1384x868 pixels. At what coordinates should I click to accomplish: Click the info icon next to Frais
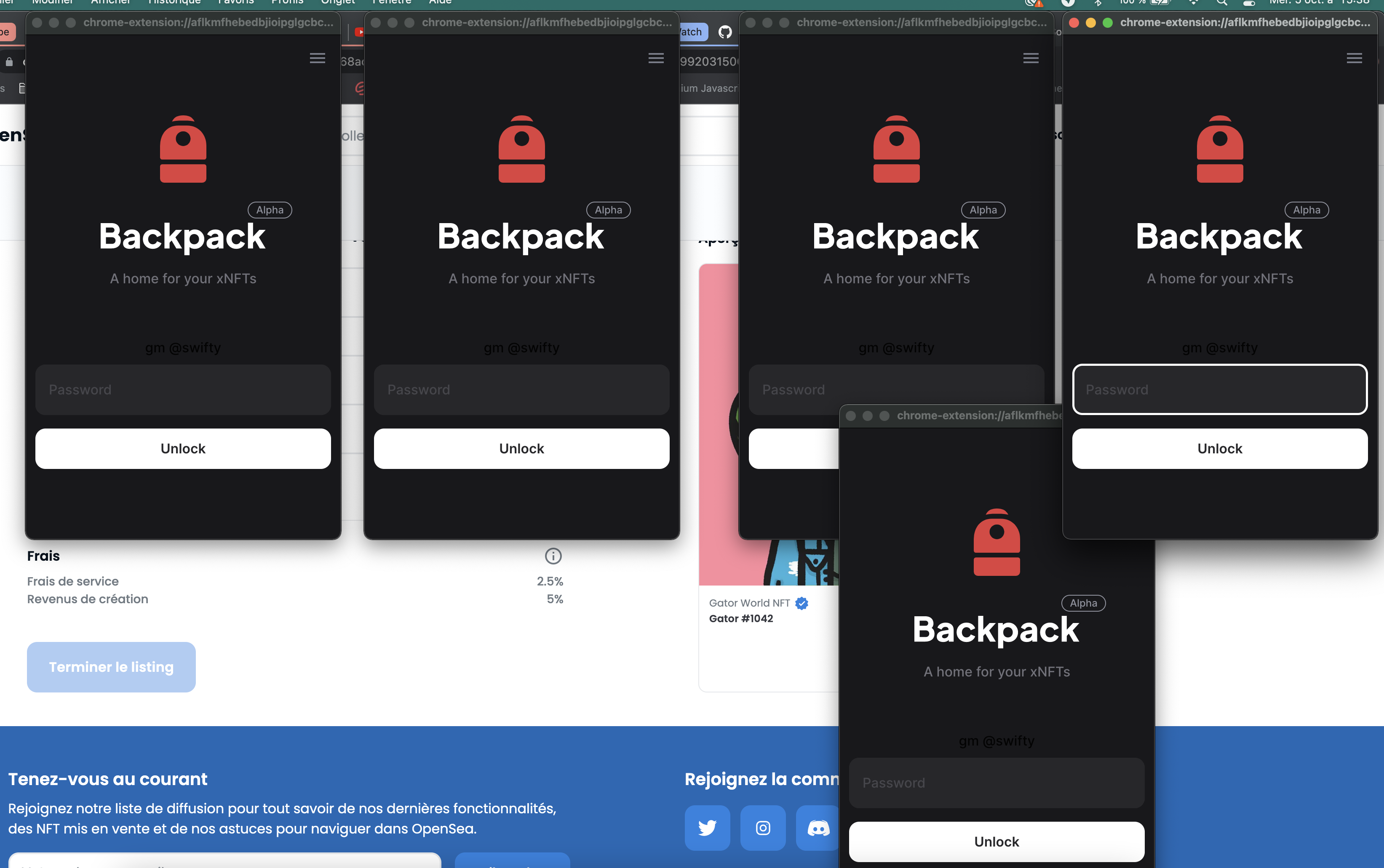point(553,556)
